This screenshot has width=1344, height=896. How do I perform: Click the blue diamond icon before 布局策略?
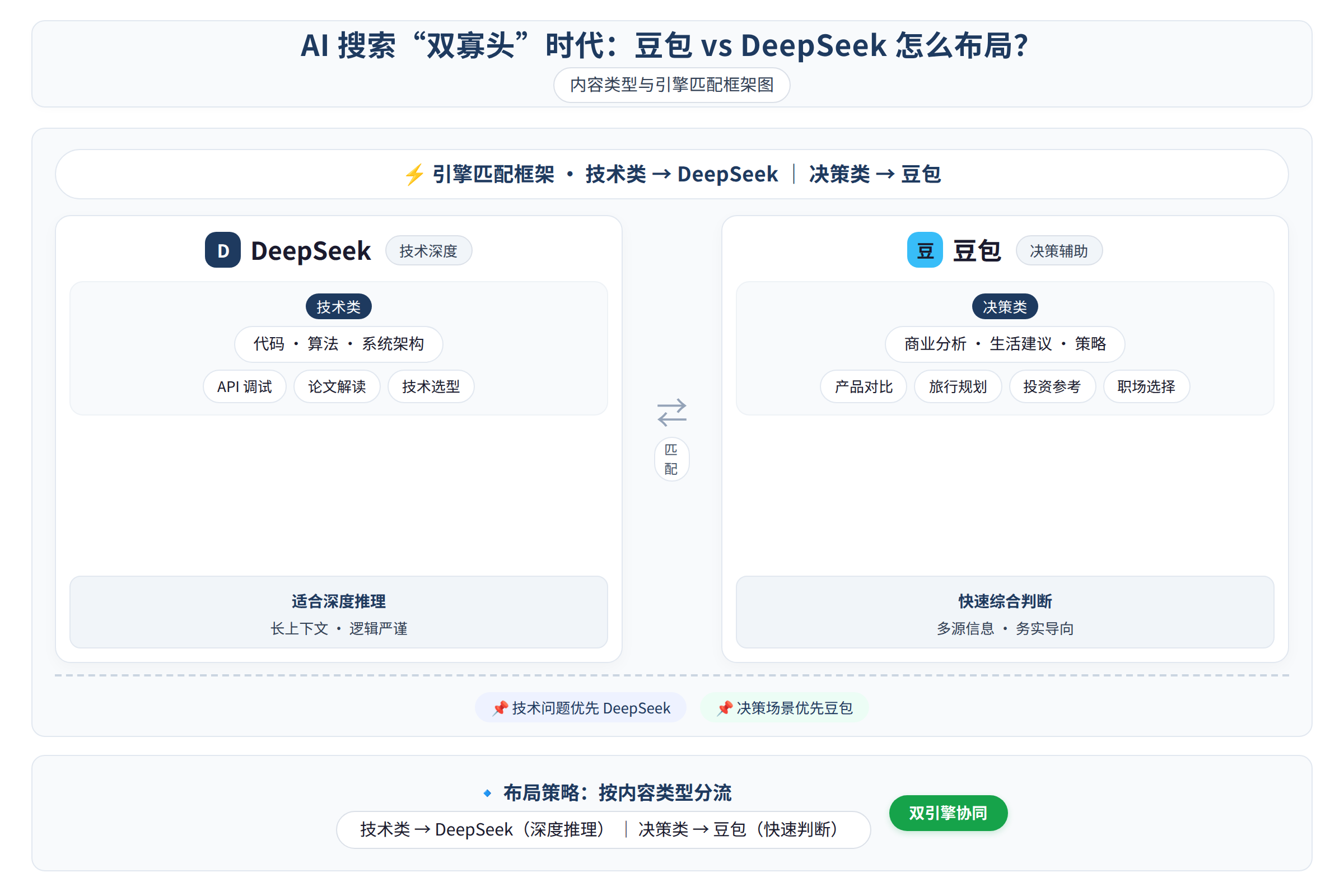tap(487, 793)
